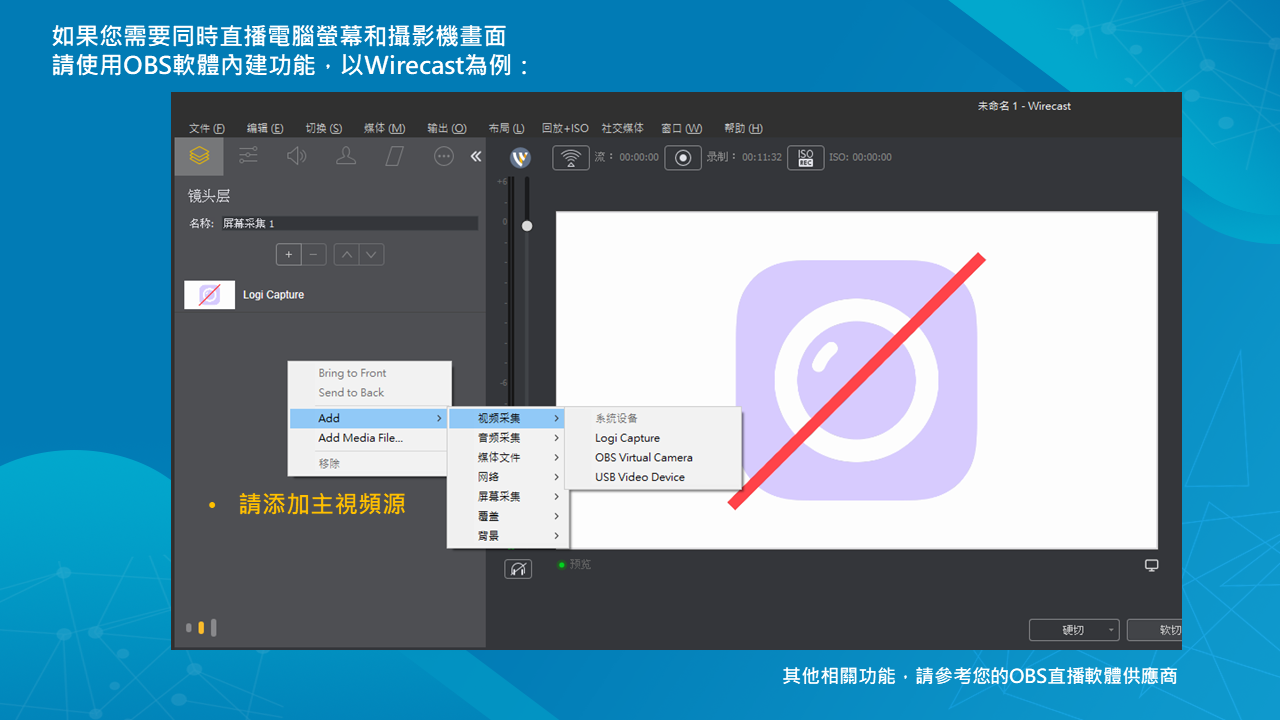Click the green 预览 indicator dot
Image resolution: width=1280 pixels, height=720 pixels.
(562, 565)
